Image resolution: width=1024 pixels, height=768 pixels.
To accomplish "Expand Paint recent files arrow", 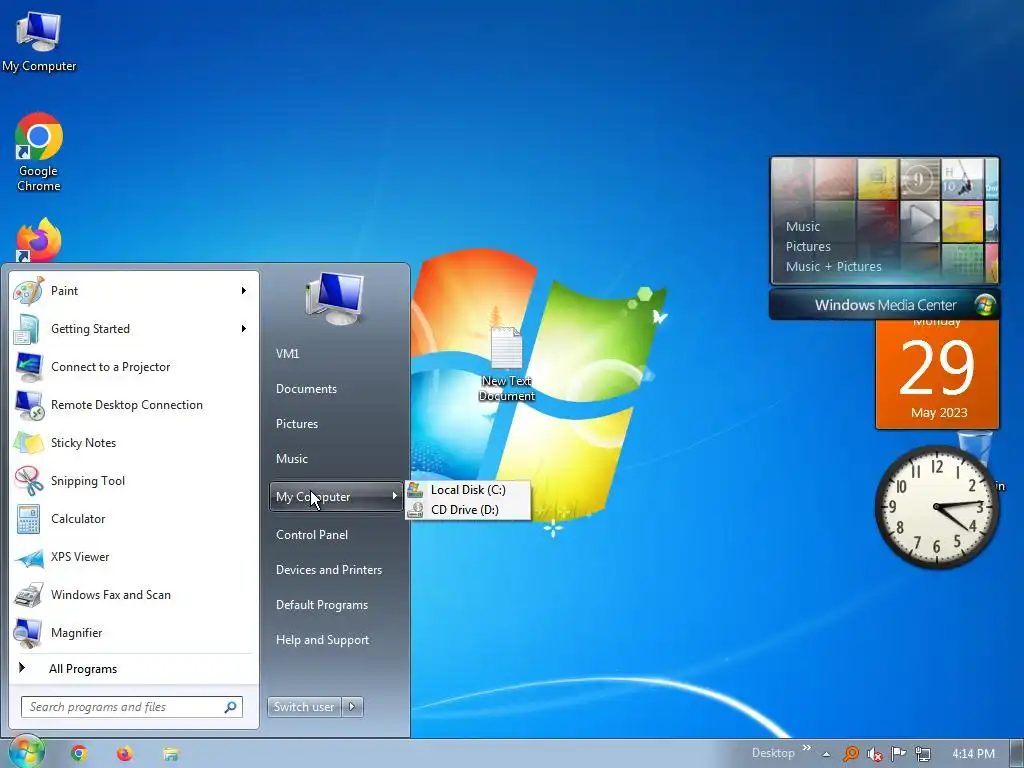I will click(x=244, y=291).
